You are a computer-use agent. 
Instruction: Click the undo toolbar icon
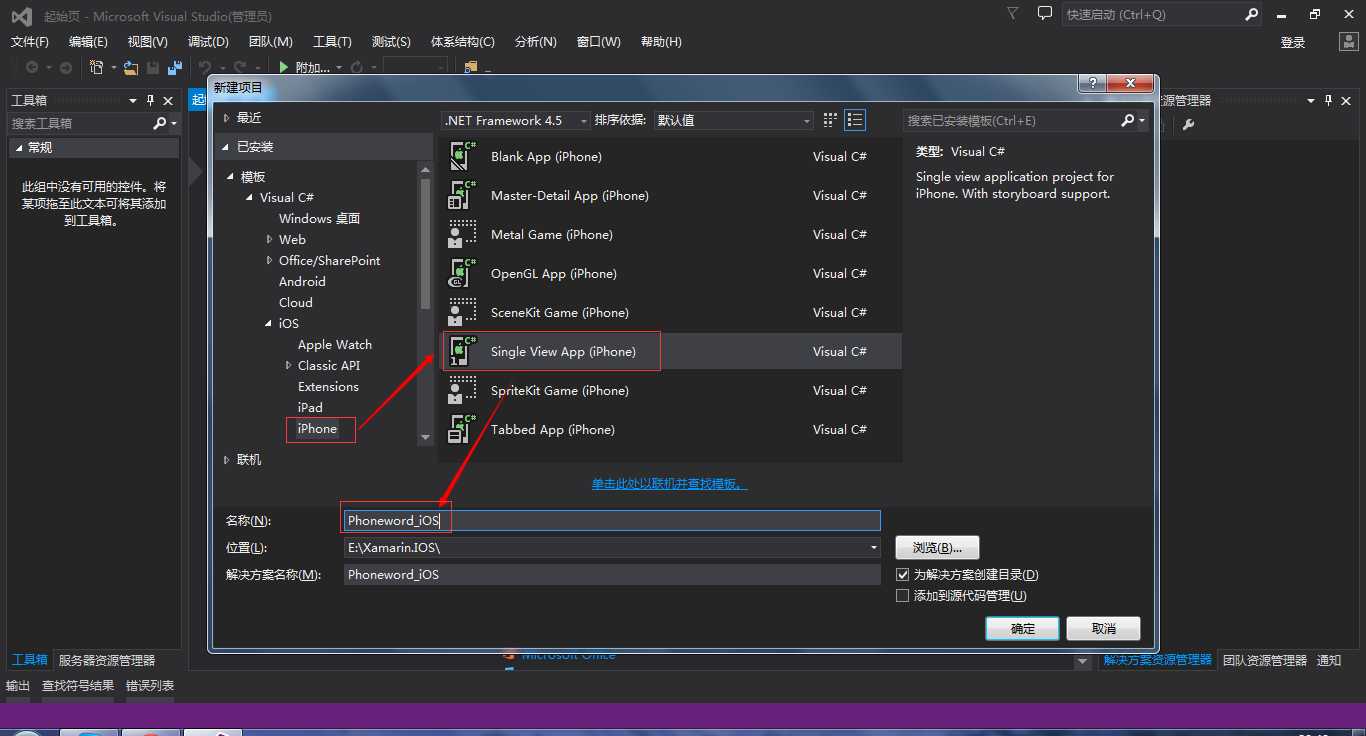pos(204,67)
